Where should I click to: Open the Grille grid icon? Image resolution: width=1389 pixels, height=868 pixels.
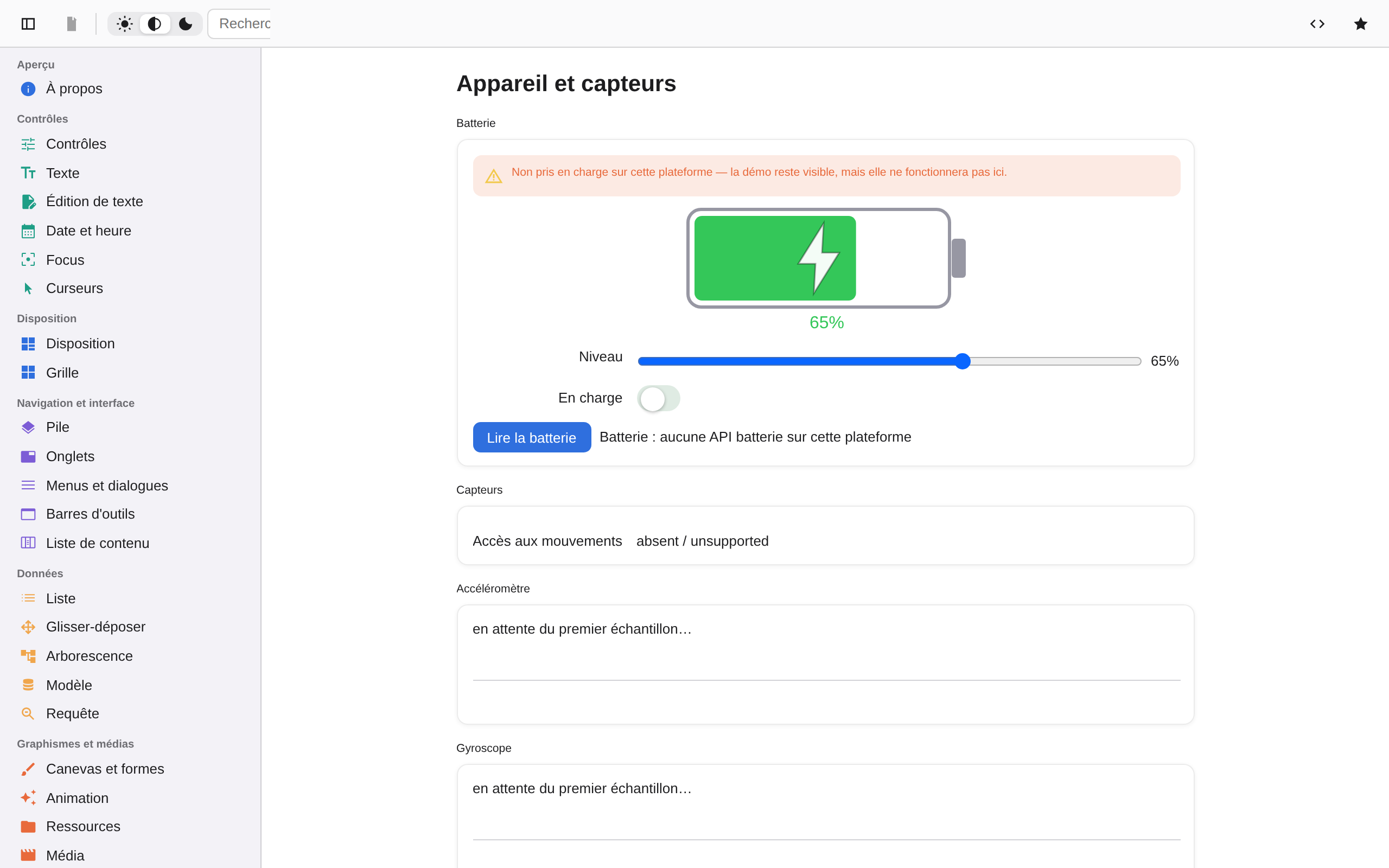pos(28,373)
